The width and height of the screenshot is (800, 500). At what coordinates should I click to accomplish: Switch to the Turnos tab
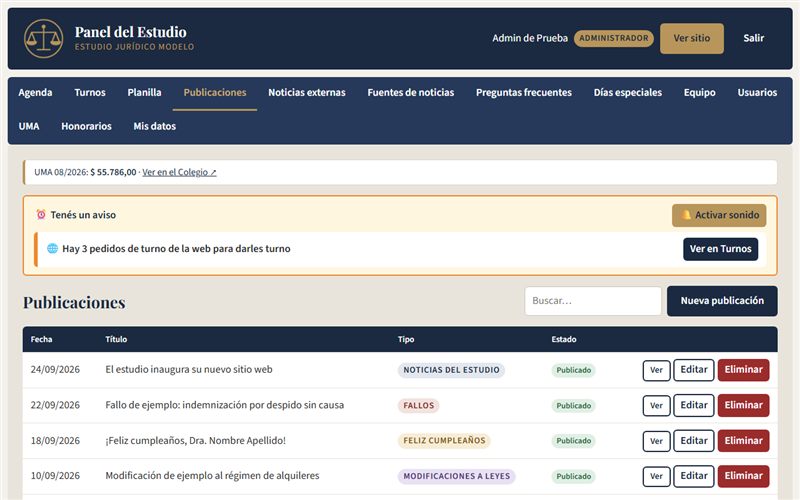90,92
